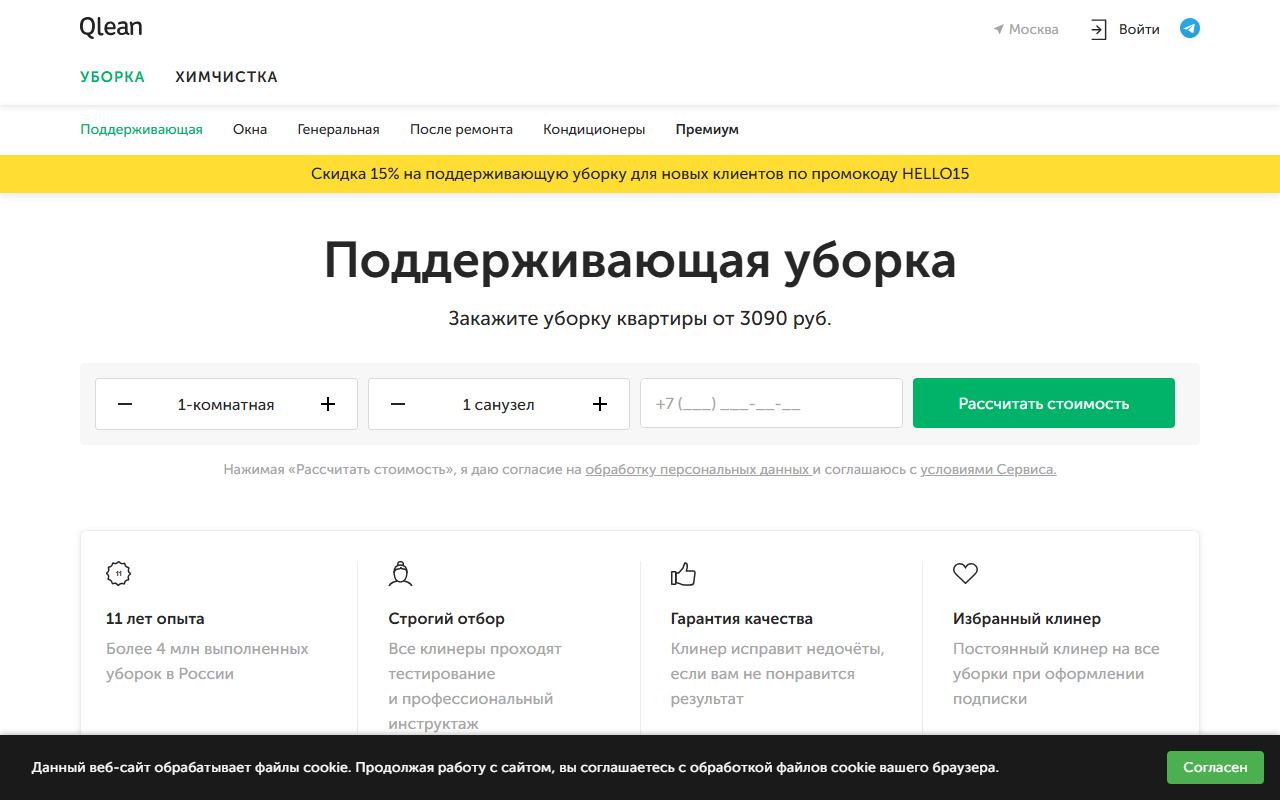
Task: Click the 1-комнатная room count value
Action: tap(226, 405)
